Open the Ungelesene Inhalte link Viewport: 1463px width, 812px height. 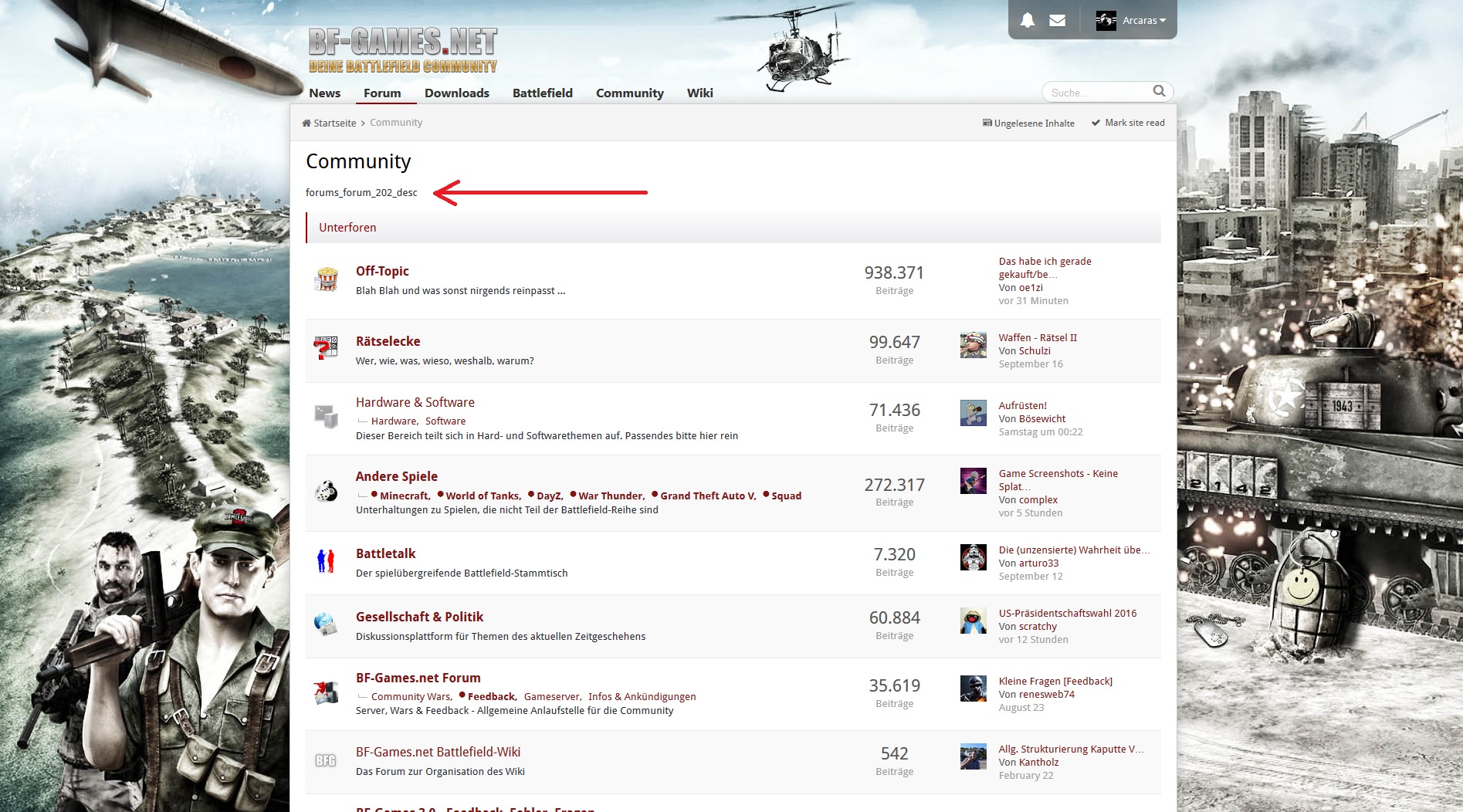coord(1028,123)
